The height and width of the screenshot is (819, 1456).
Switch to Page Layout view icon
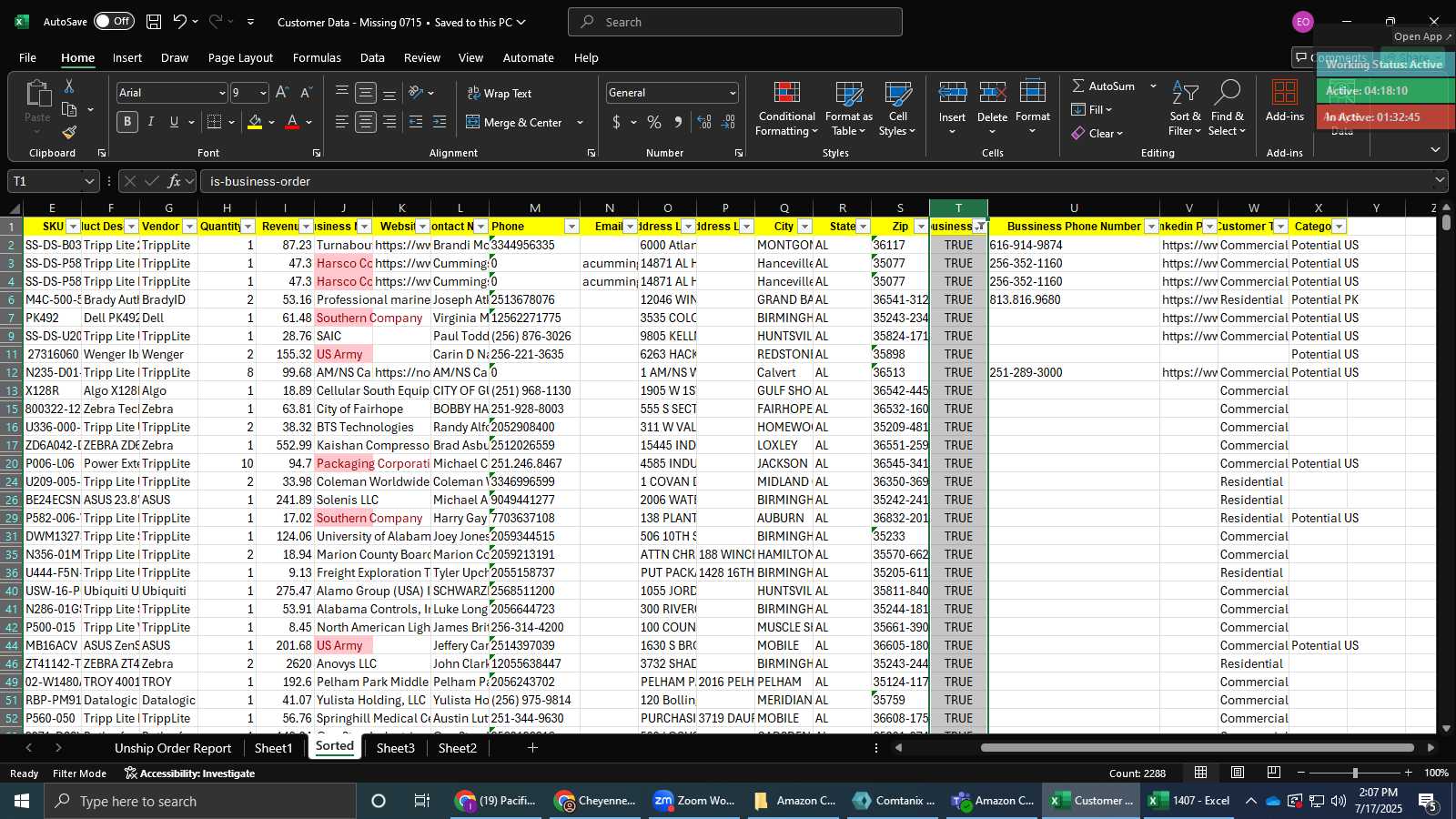click(x=1238, y=773)
